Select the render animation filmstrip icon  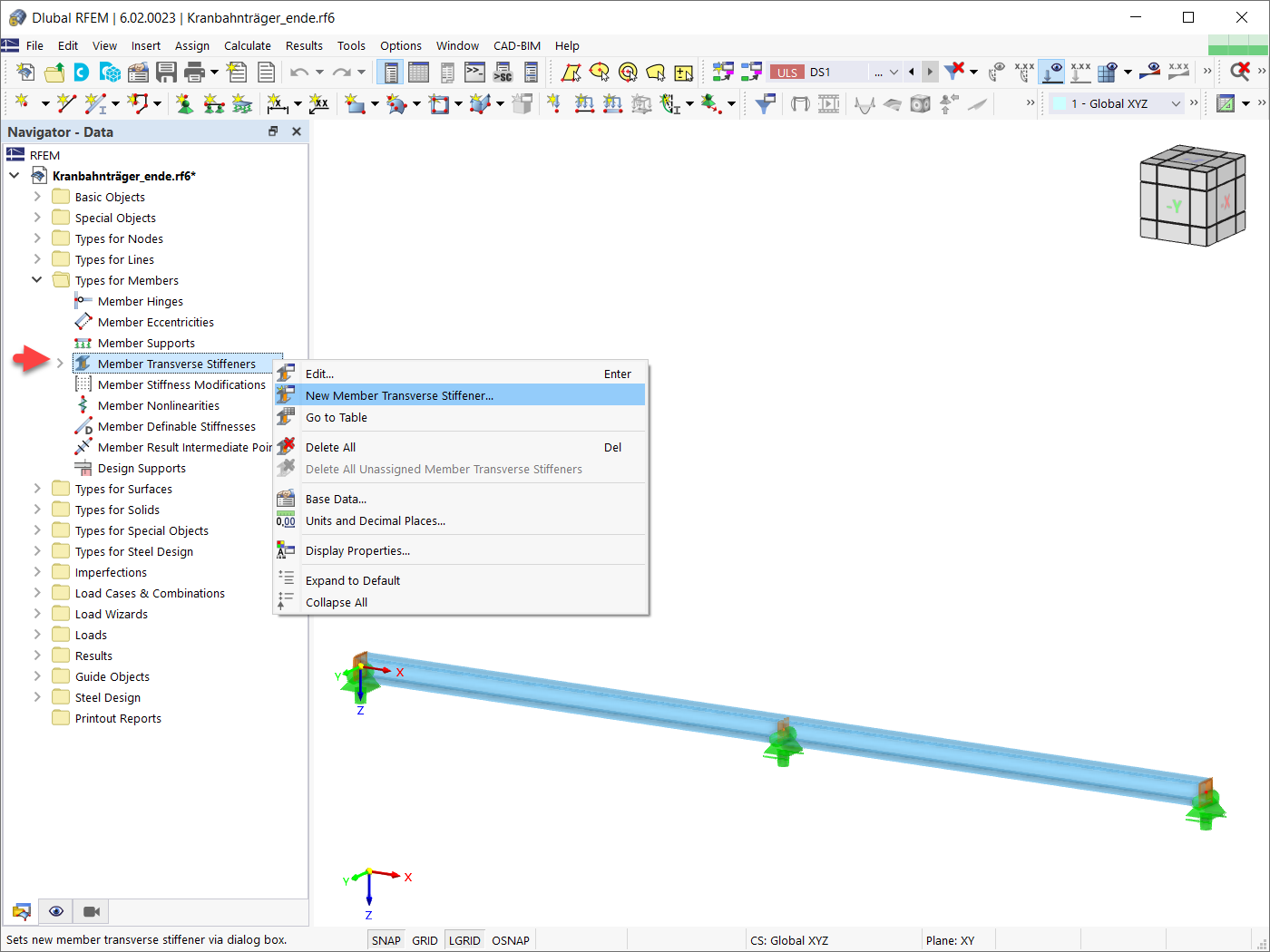click(828, 104)
